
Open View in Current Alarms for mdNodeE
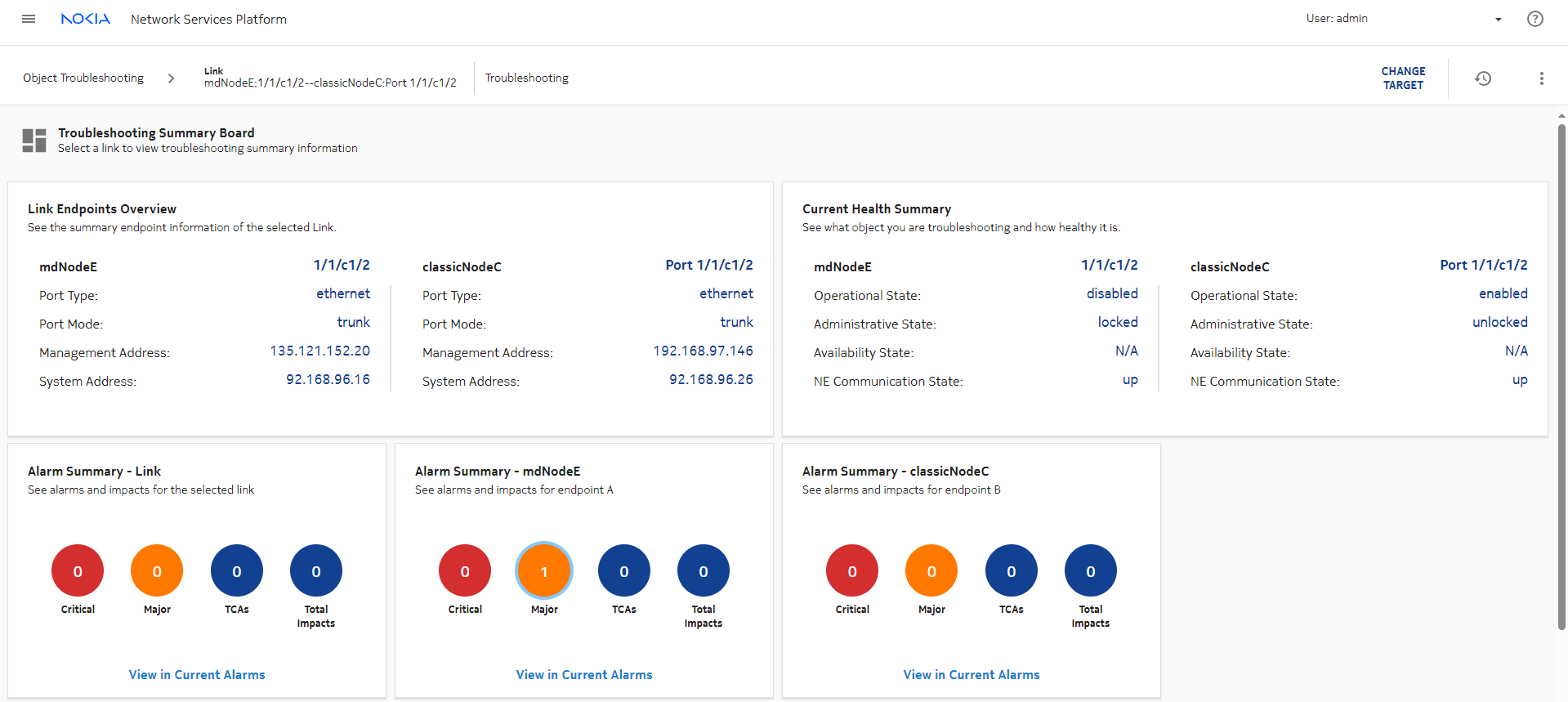click(584, 675)
